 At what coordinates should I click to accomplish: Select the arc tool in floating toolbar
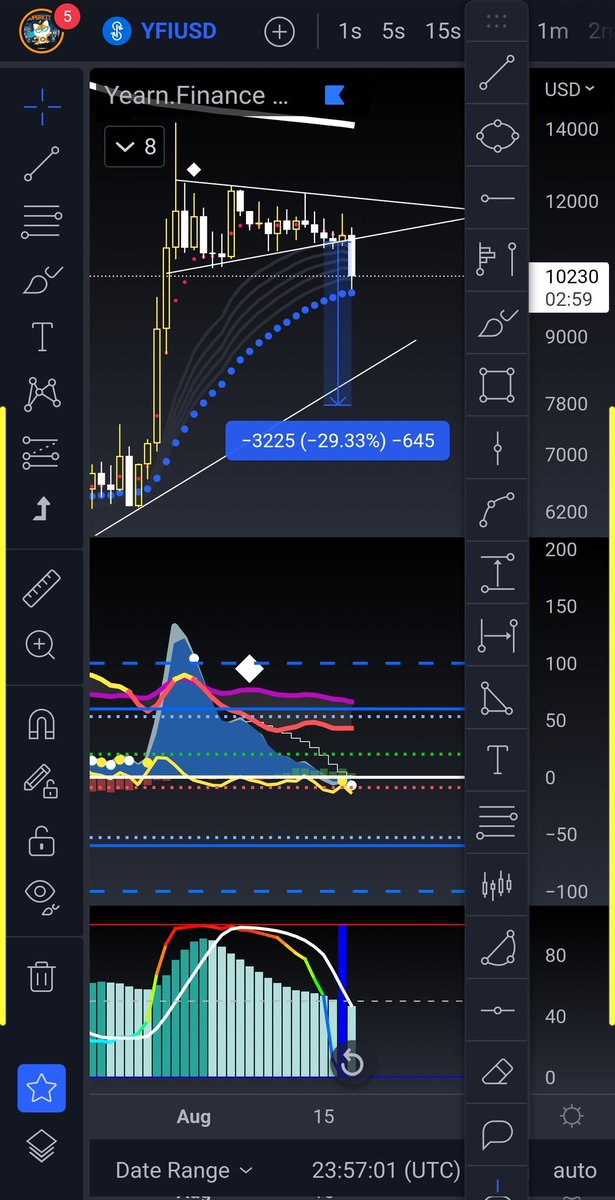(497, 948)
